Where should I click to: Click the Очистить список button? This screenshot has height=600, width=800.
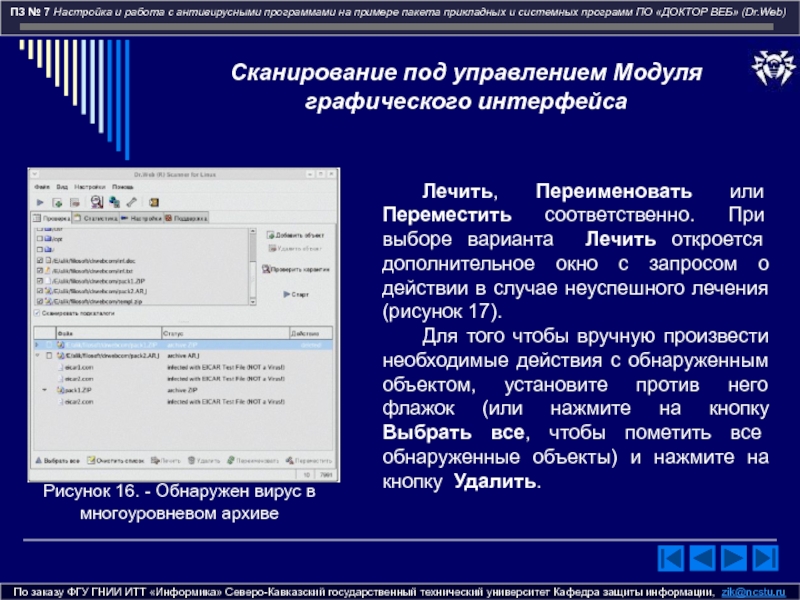click(115, 461)
